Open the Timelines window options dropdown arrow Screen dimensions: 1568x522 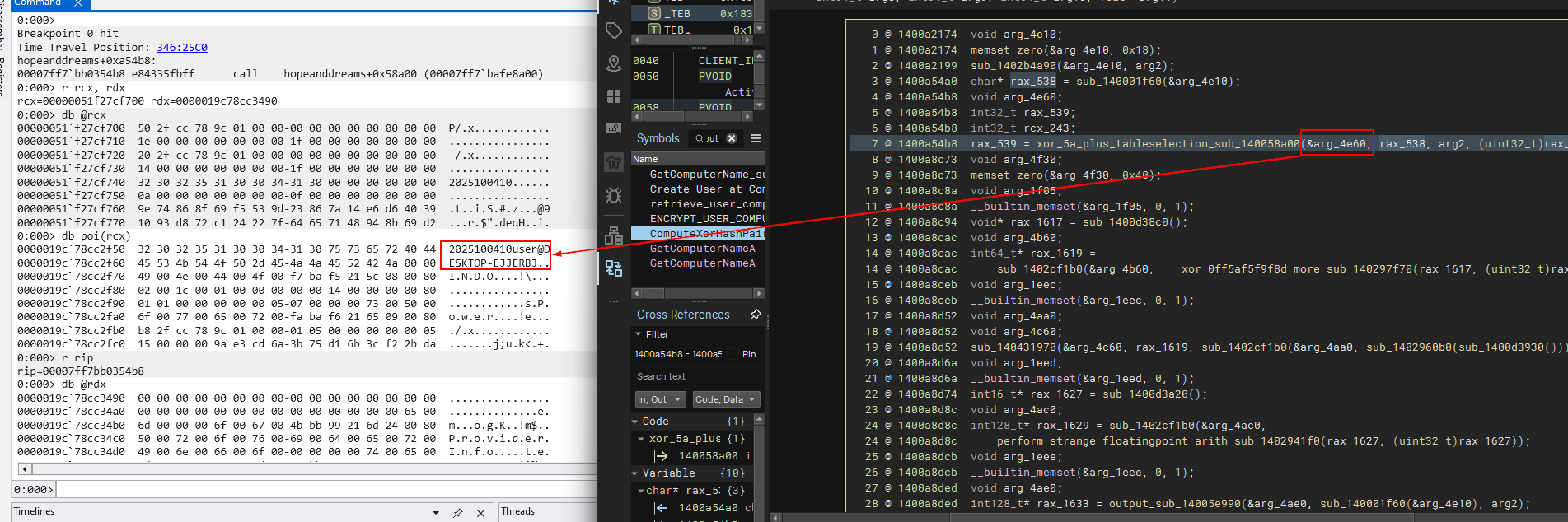click(436, 513)
